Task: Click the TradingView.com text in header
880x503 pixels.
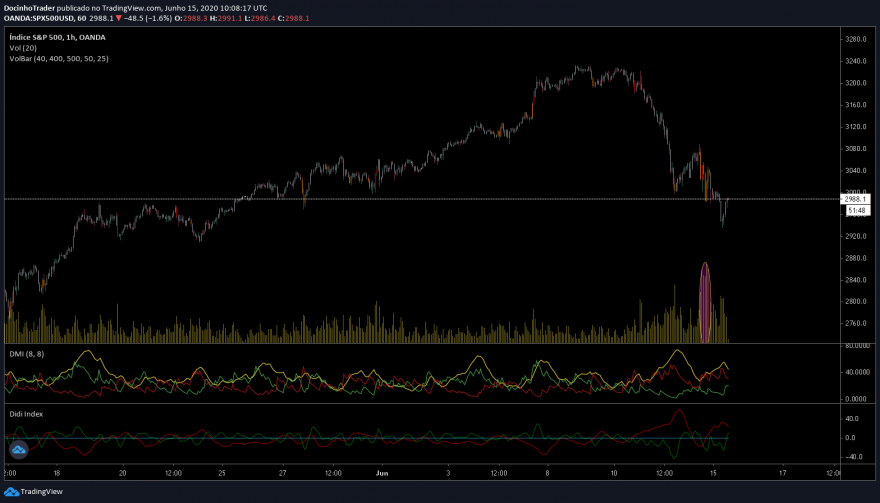Action: pos(131,8)
